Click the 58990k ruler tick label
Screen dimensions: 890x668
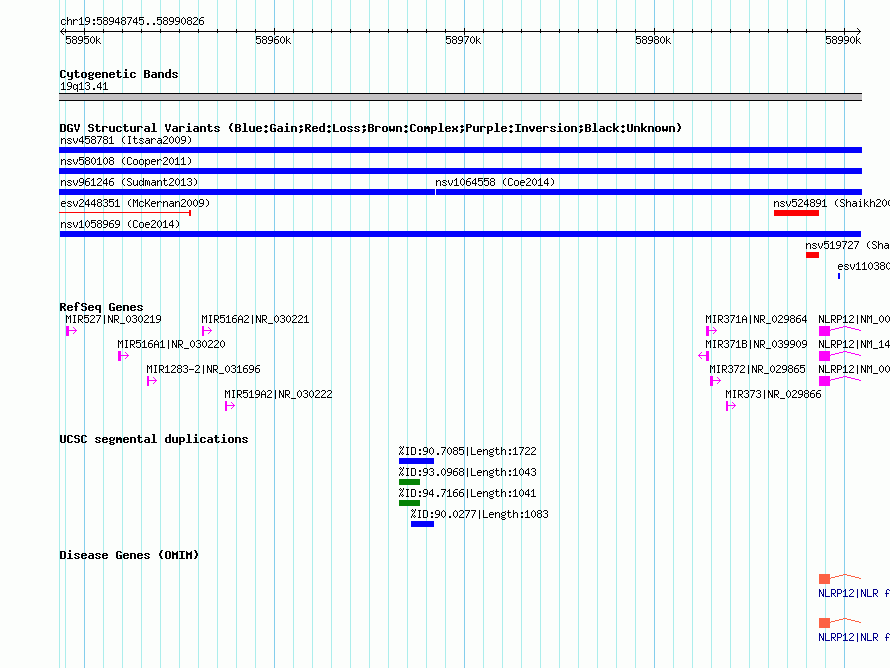[843, 40]
